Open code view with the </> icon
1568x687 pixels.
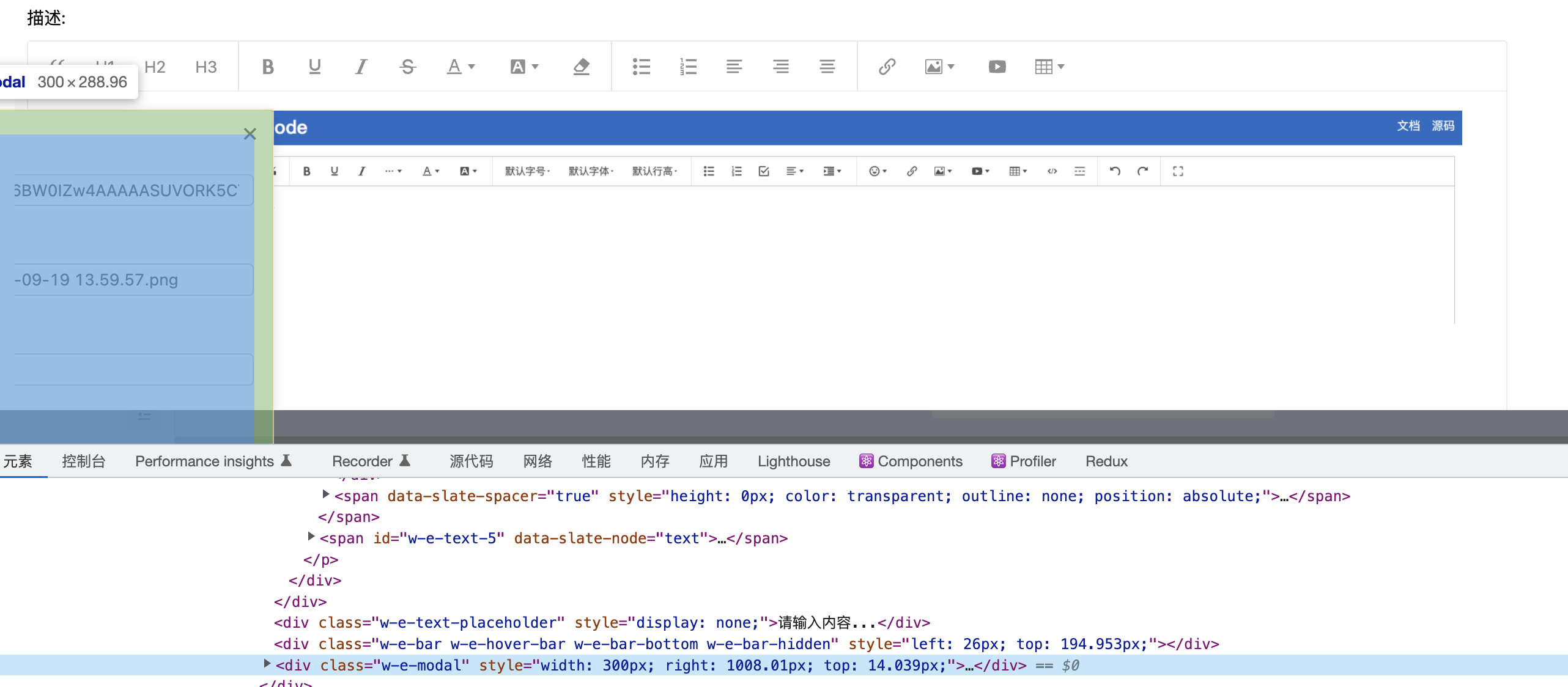click(1052, 171)
